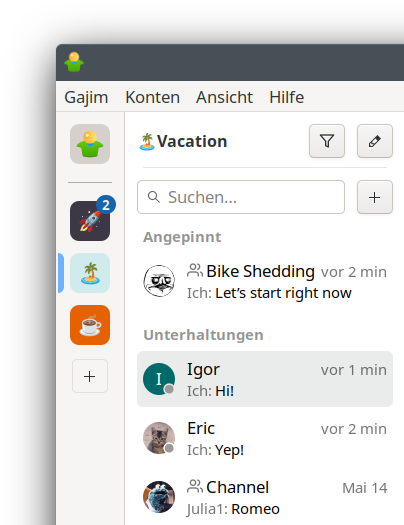Open the Gajim menu

86,97
